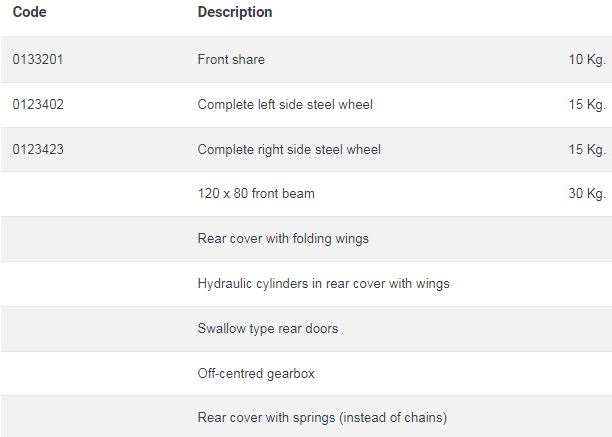Click Complete right side steel wheel text
The height and width of the screenshot is (437, 612).
point(289,150)
